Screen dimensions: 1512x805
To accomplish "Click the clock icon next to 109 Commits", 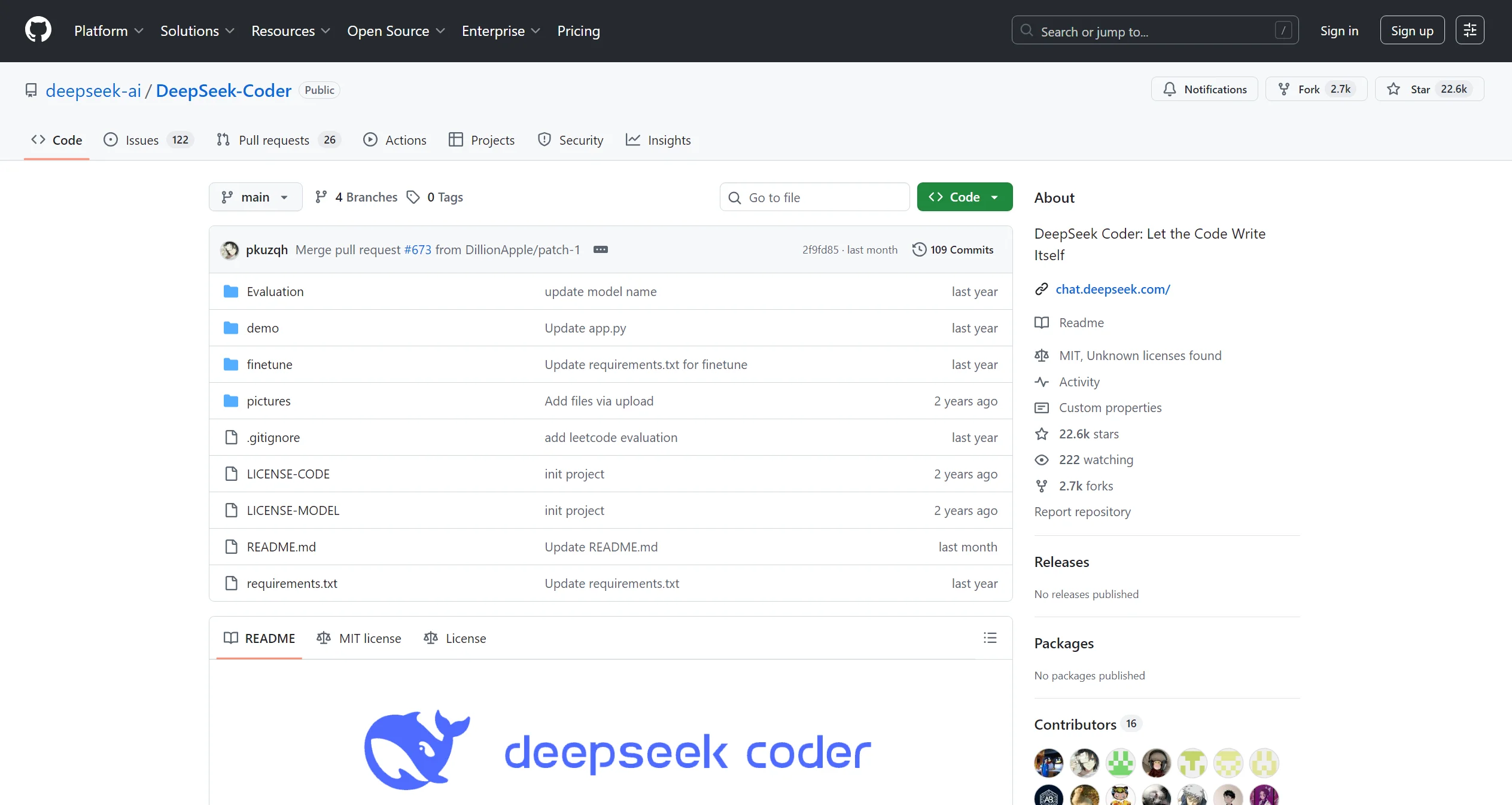I will click(x=918, y=249).
